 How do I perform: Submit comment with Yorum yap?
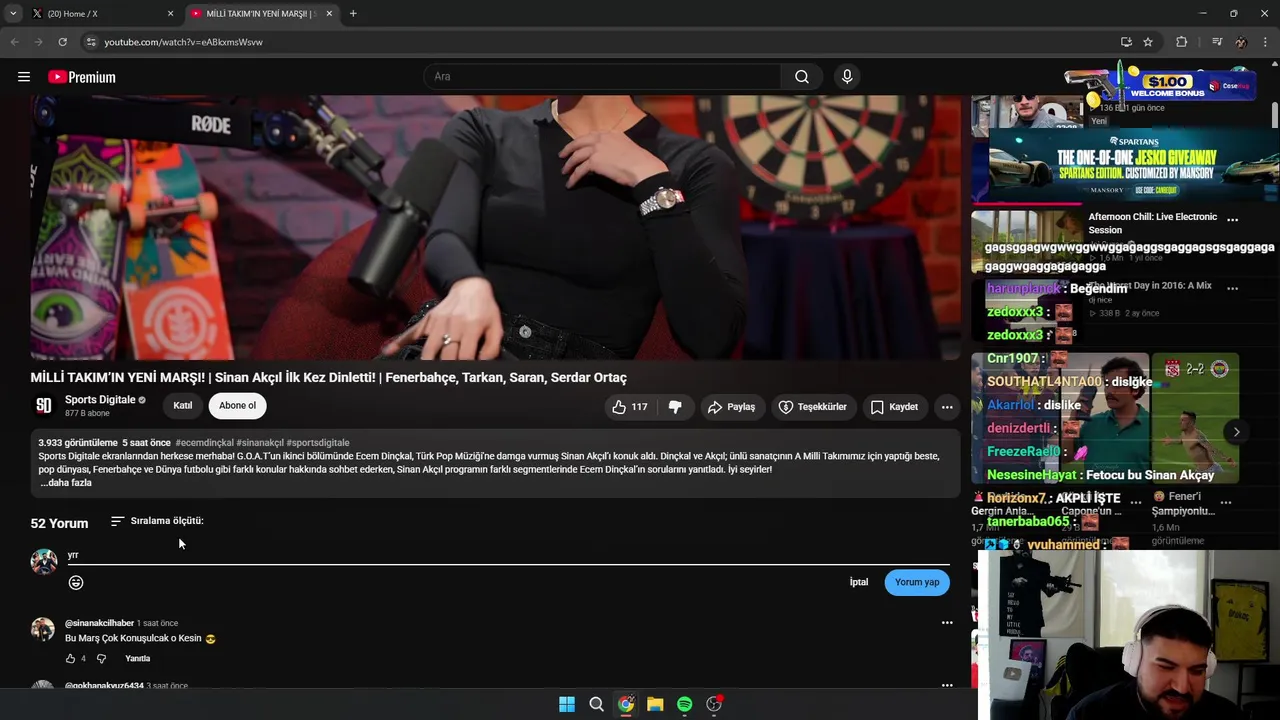tap(917, 582)
